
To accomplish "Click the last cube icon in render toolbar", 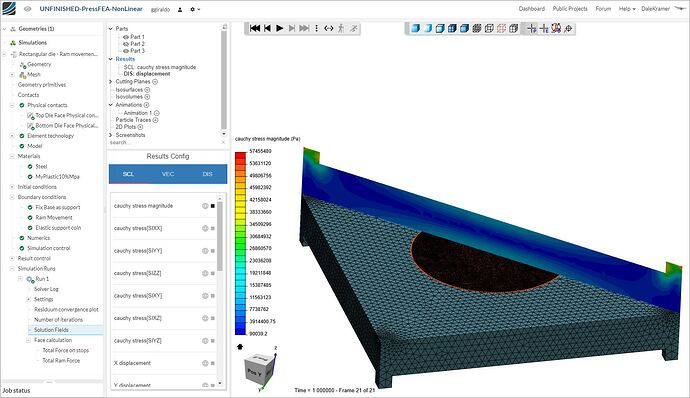I will pos(514,29).
